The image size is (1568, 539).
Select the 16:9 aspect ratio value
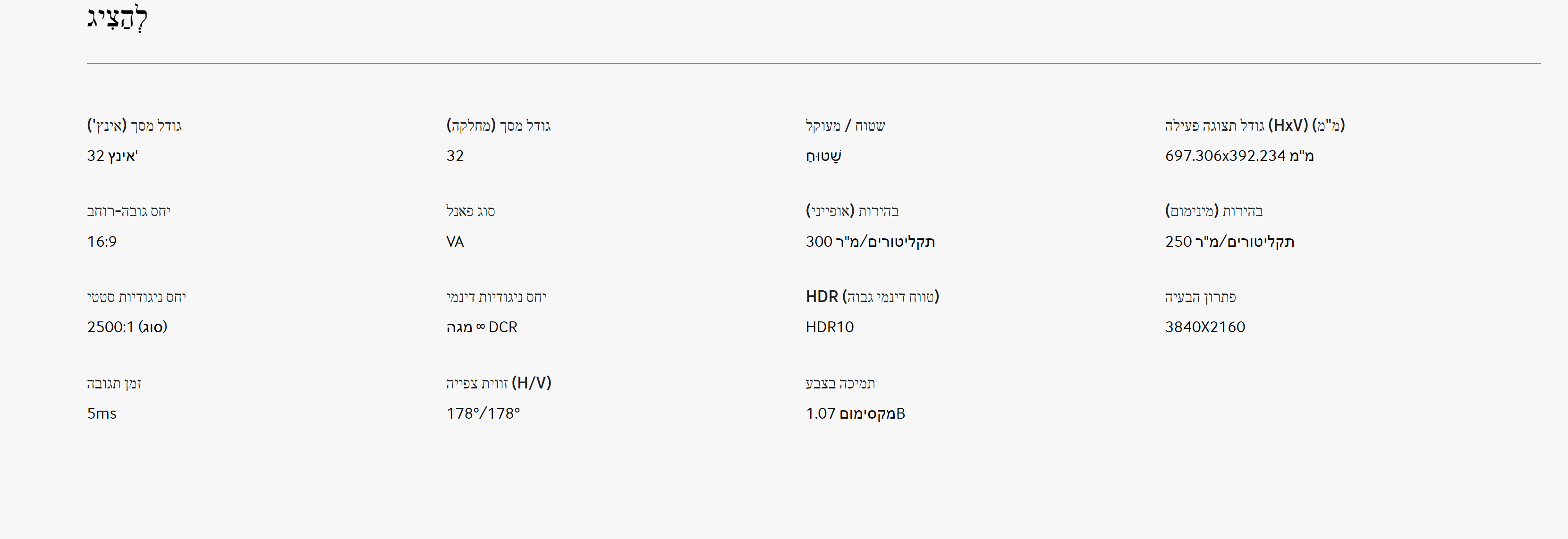pyautogui.click(x=102, y=242)
